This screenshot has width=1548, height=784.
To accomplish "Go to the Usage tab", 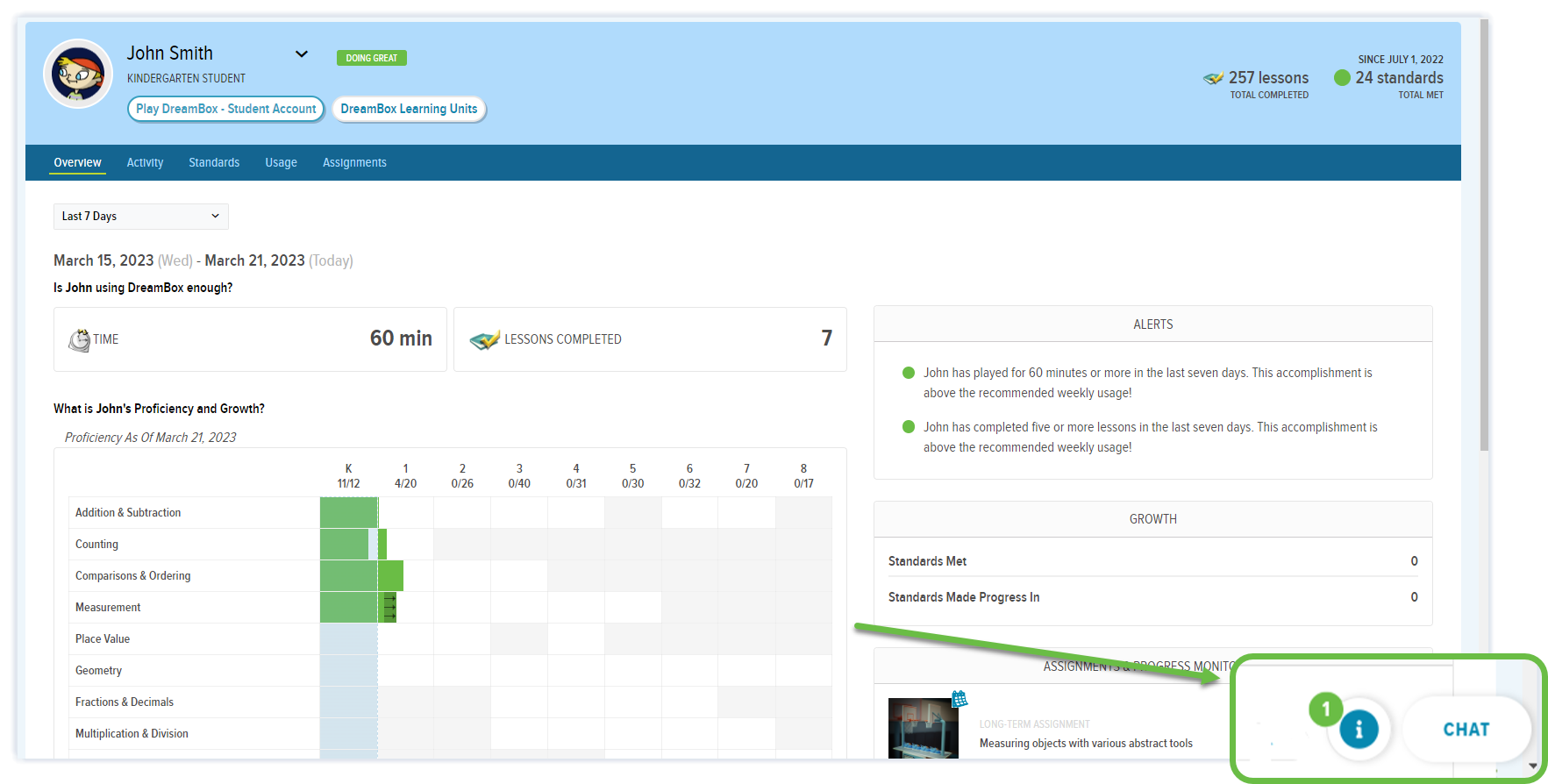I will click(x=281, y=162).
